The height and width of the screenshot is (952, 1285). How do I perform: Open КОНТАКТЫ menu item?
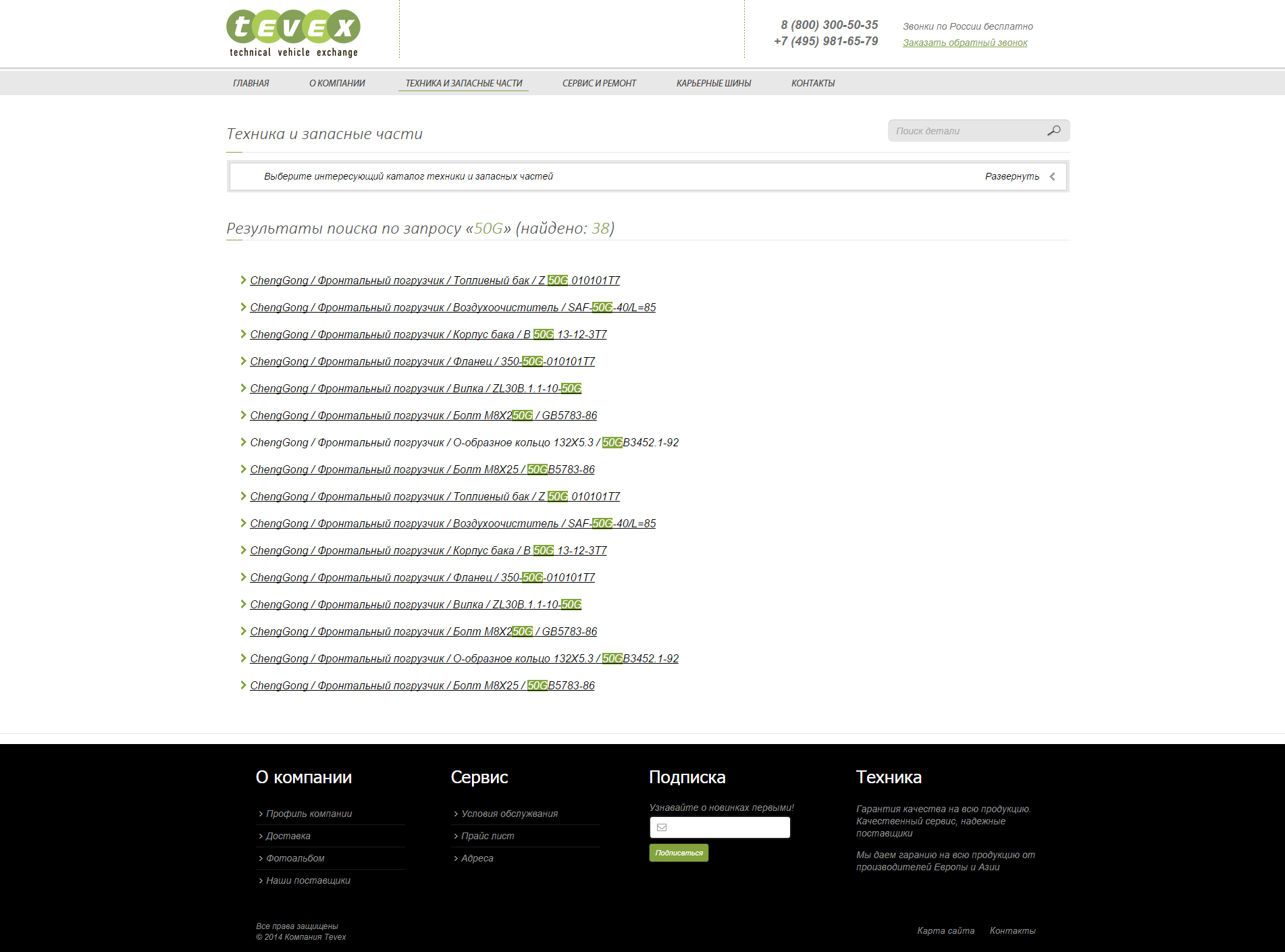(x=813, y=83)
